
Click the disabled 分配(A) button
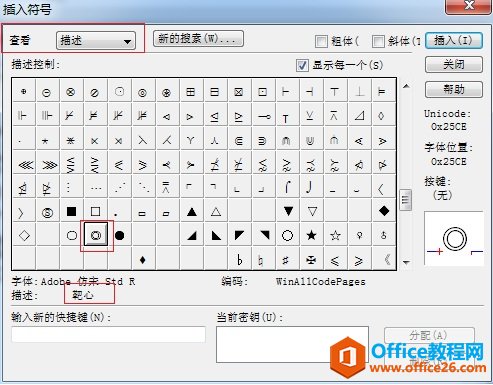[429, 335]
